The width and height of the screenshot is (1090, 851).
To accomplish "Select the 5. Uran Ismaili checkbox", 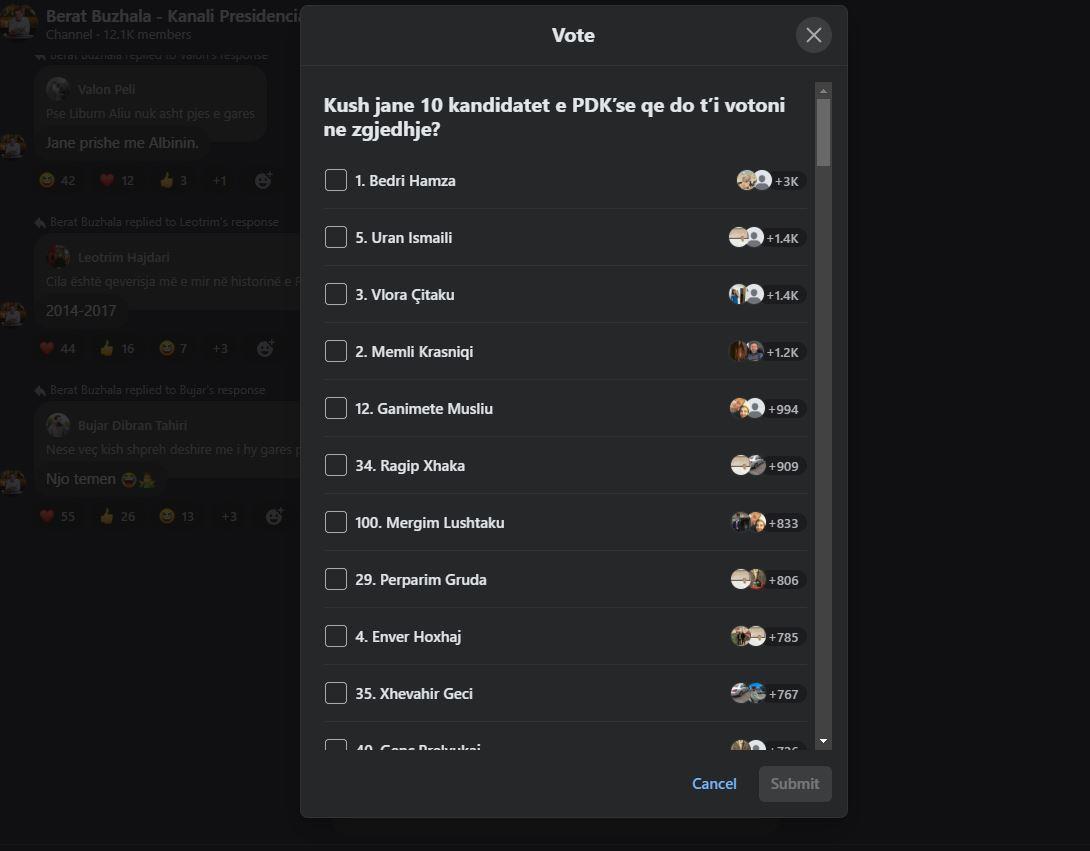I will pyautogui.click(x=336, y=237).
